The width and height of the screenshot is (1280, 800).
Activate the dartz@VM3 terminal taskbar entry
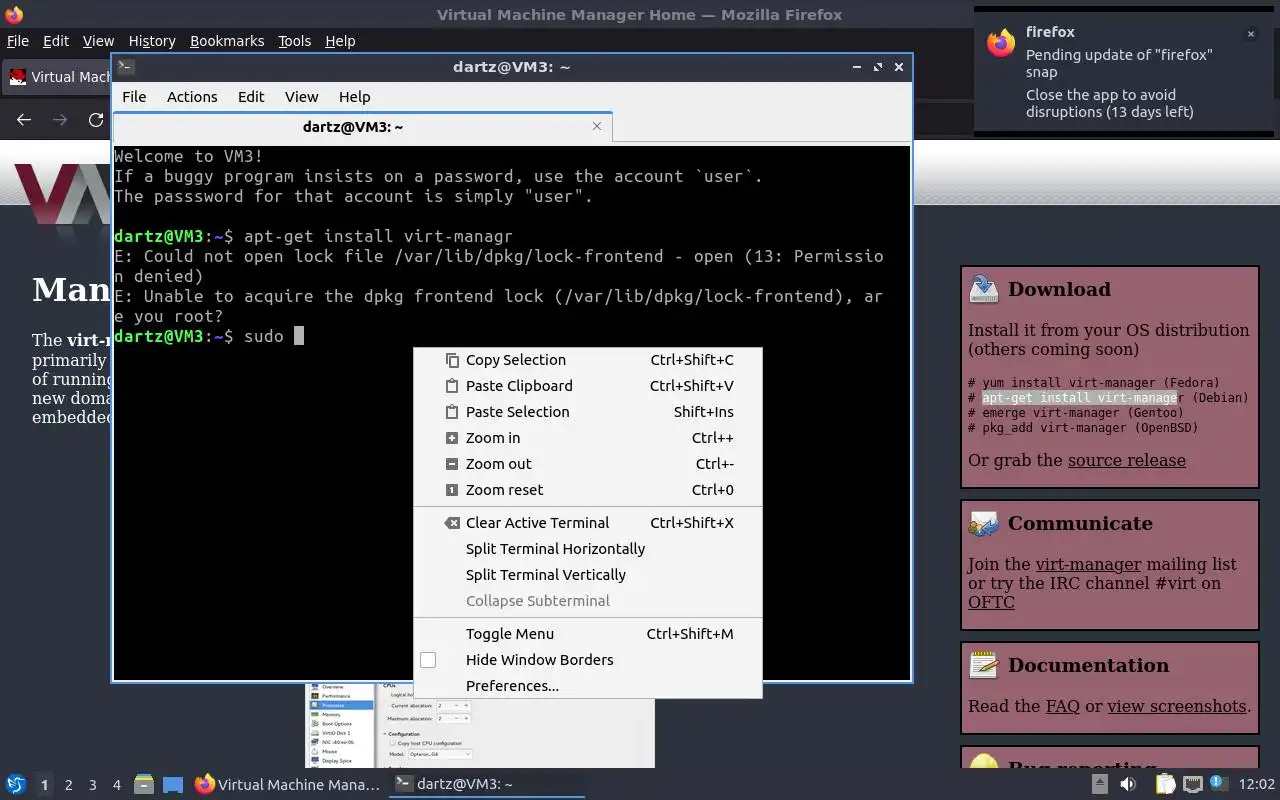pyautogui.click(x=487, y=785)
